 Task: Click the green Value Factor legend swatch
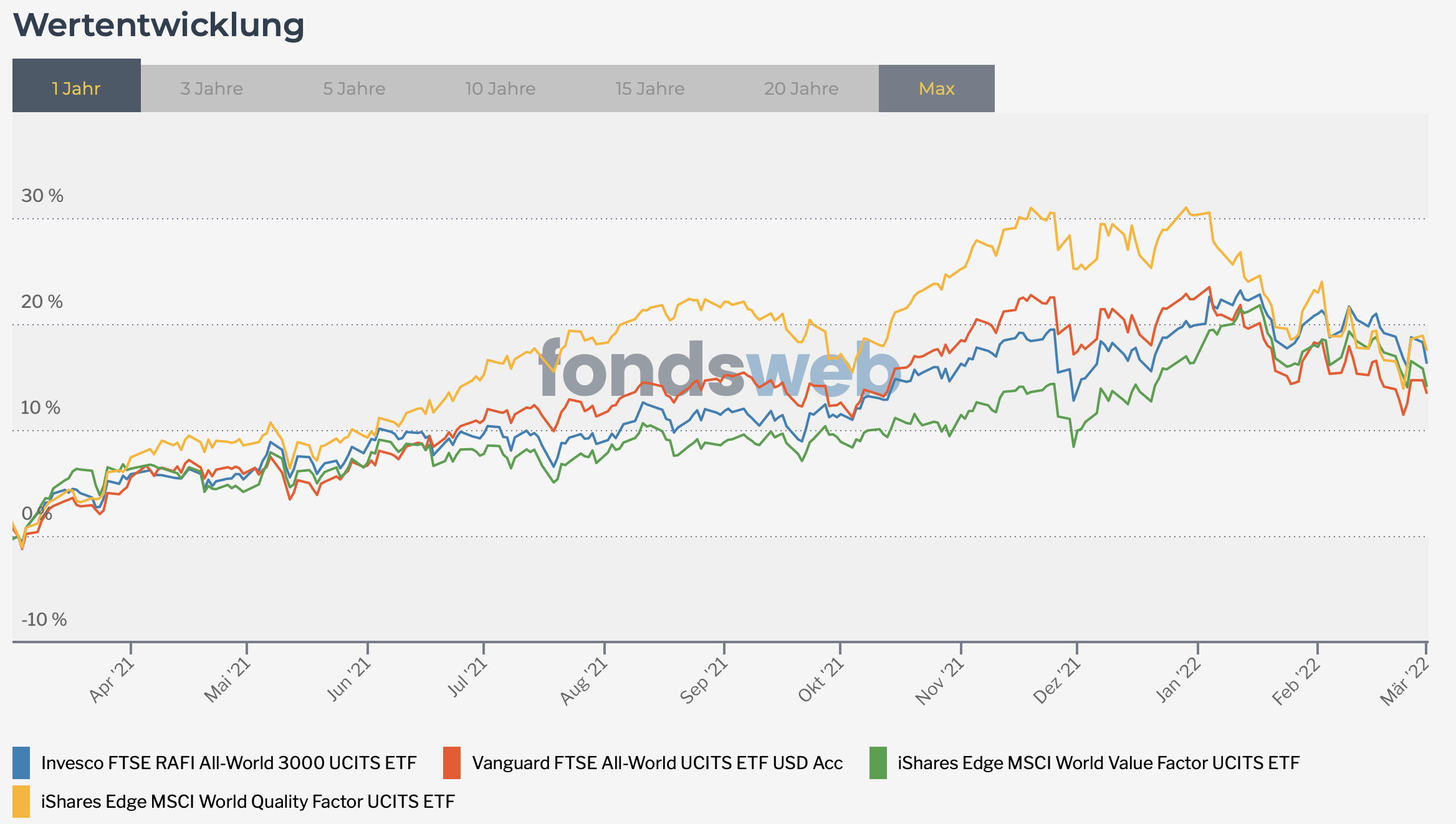[878, 763]
